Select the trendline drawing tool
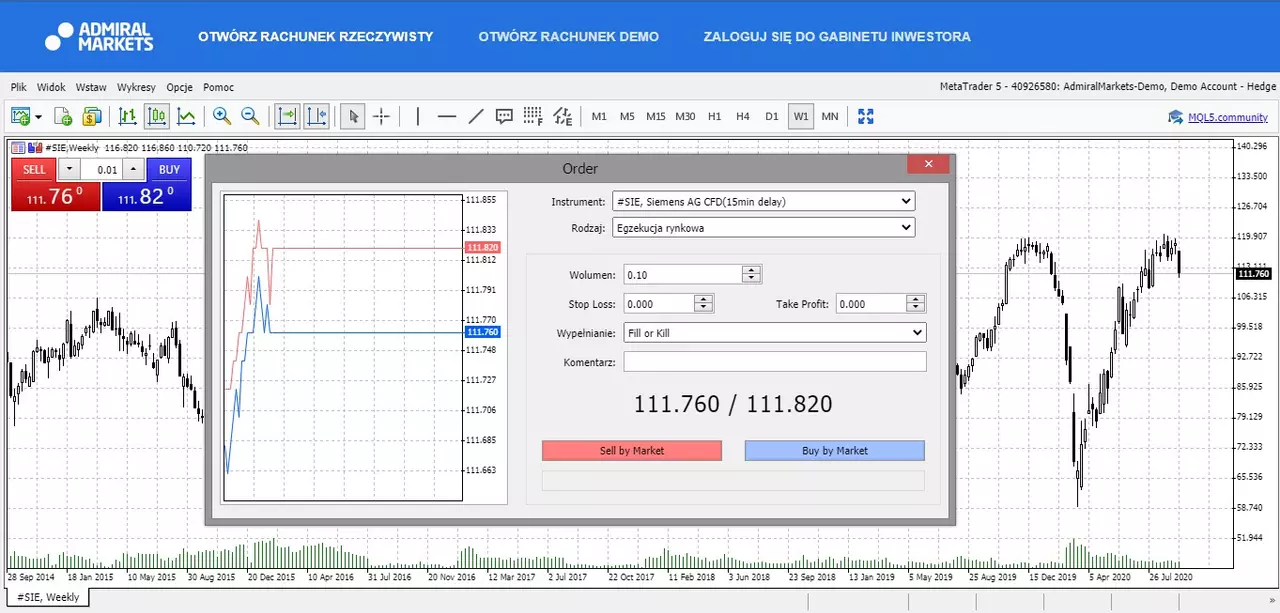The height and width of the screenshot is (613, 1280). click(476, 116)
